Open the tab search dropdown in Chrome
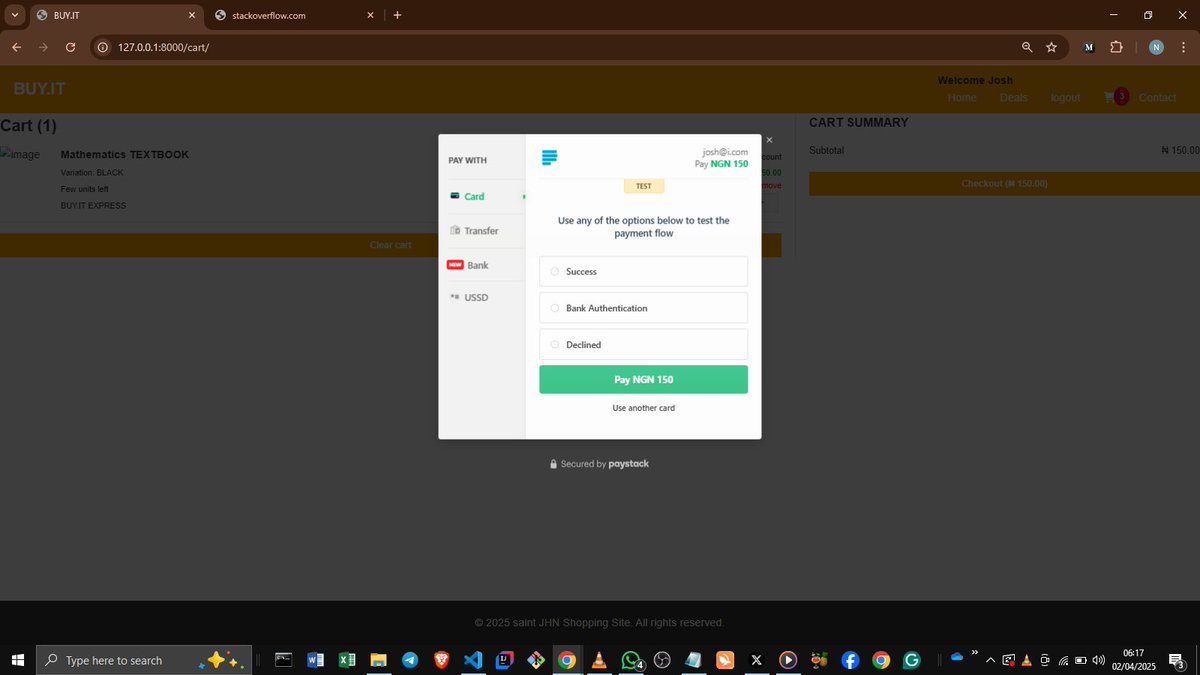The height and width of the screenshot is (675, 1200). (x=15, y=15)
